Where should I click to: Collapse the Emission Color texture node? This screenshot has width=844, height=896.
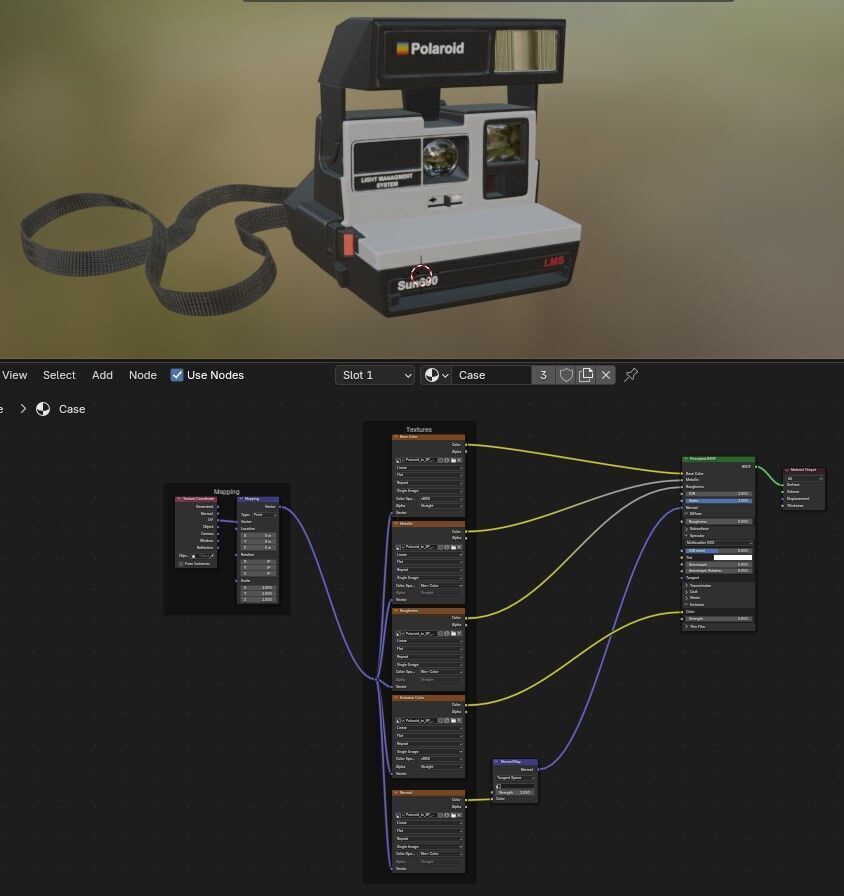coord(396,698)
